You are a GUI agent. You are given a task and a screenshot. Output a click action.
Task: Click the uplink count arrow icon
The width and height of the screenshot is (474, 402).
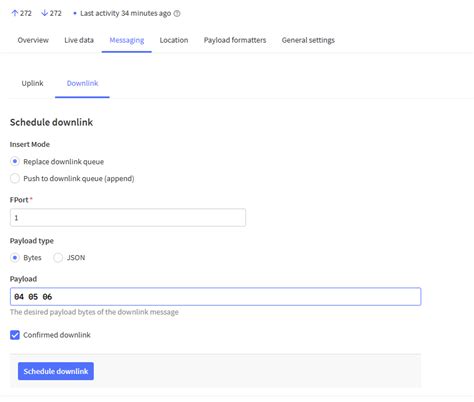tap(15, 13)
